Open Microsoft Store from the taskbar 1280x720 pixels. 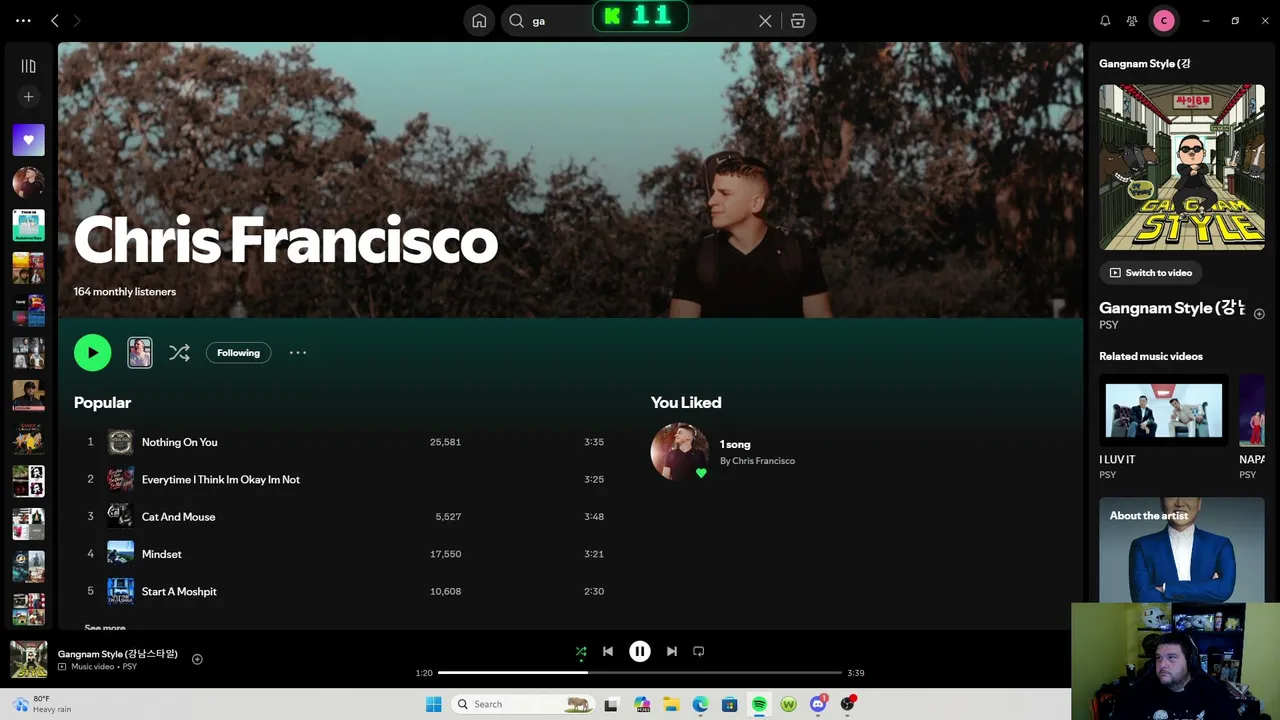(x=730, y=704)
